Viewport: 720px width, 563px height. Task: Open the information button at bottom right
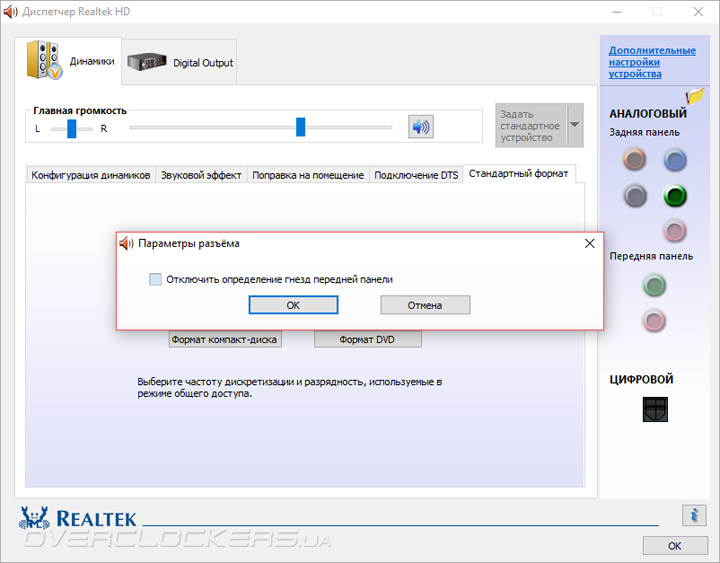coord(694,515)
